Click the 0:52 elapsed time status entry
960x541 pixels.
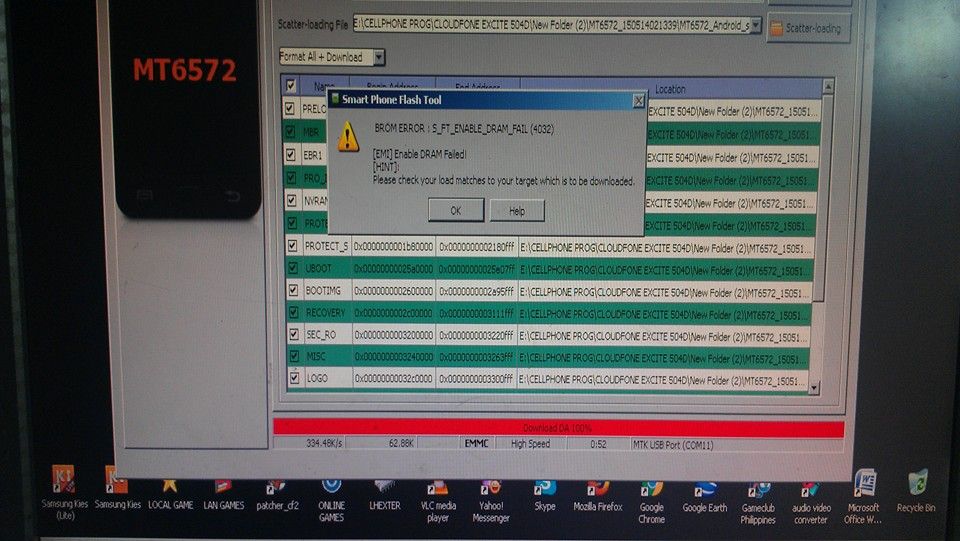click(x=598, y=444)
